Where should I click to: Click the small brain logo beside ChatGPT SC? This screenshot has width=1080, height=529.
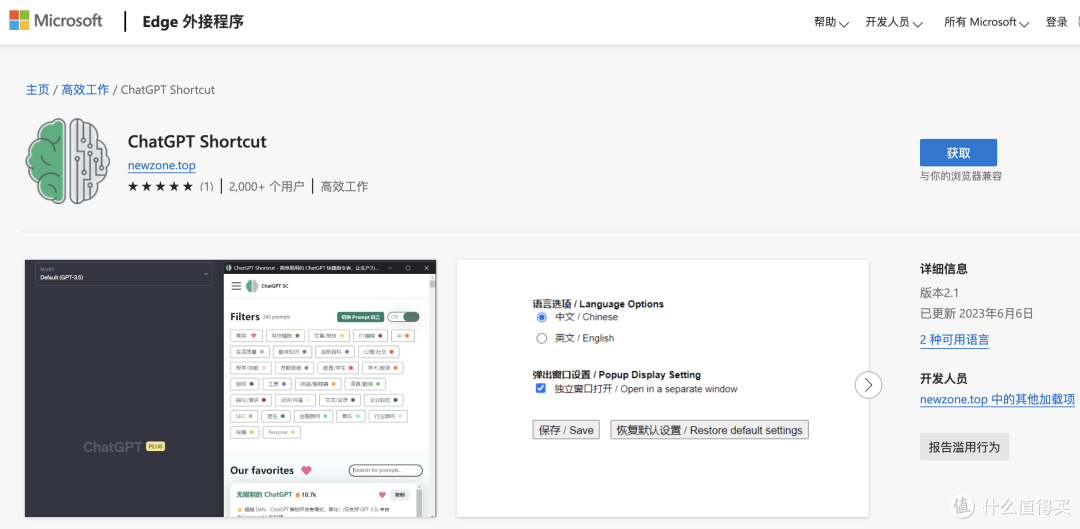[252, 286]
